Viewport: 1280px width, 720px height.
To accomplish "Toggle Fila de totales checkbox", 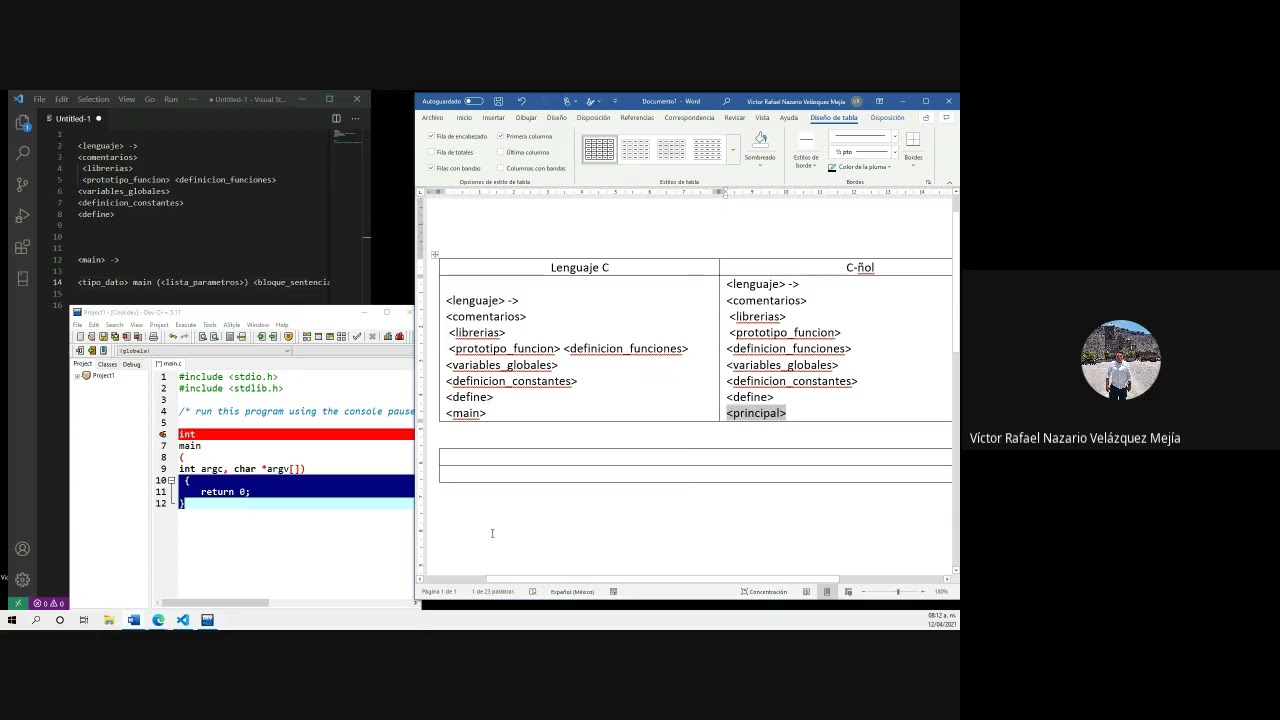I will coord(431,152).
